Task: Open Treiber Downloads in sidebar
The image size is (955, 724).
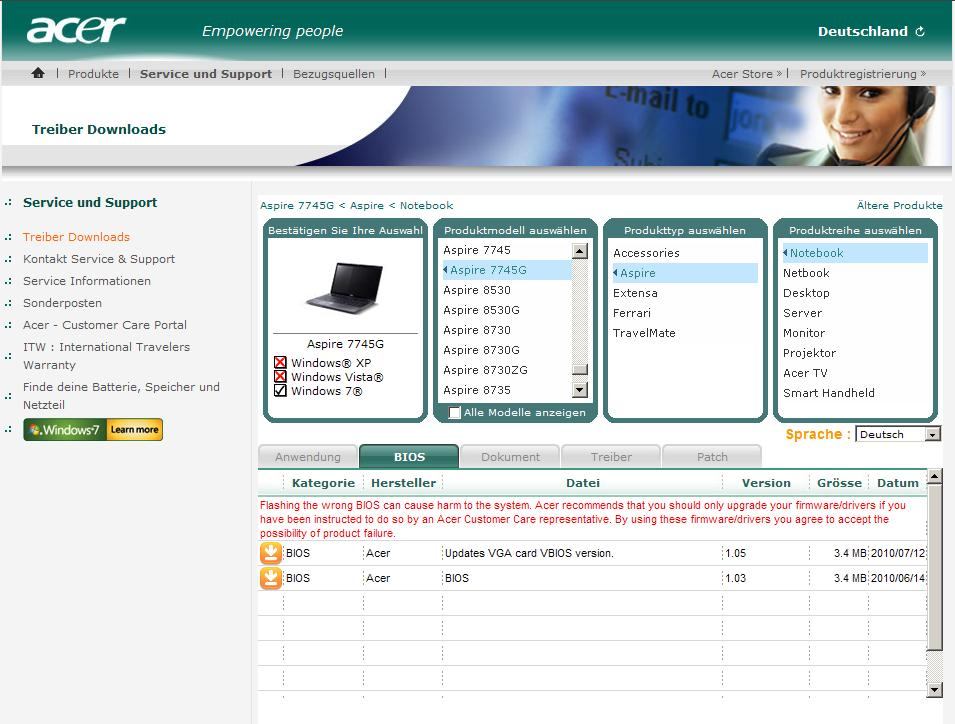Action: [x=76, y=237]
